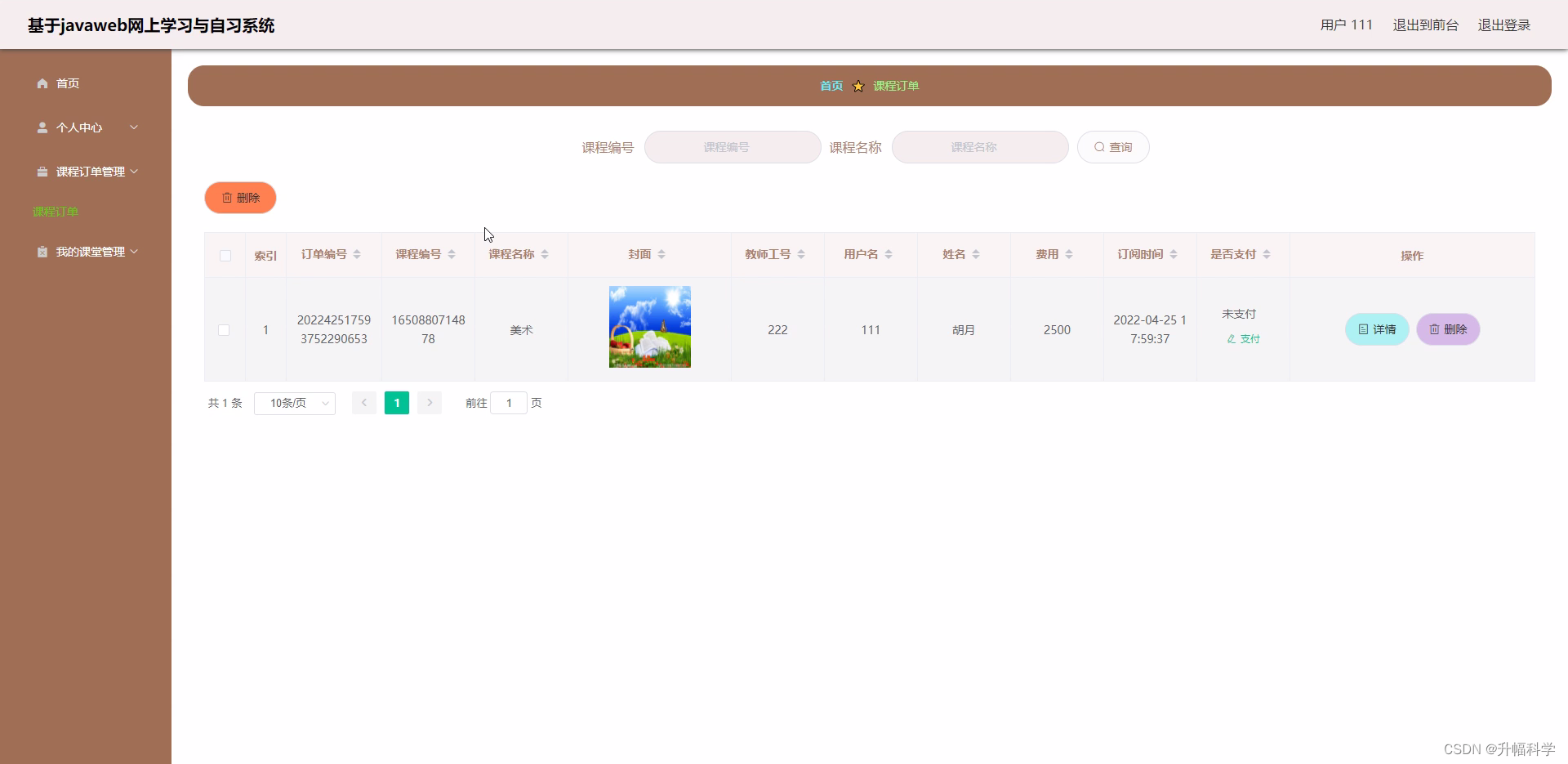Click inside the 课程名称 search input
The width and height of the screenshot is (1568, 764).
pyautogui.click(x=979, y=147)
